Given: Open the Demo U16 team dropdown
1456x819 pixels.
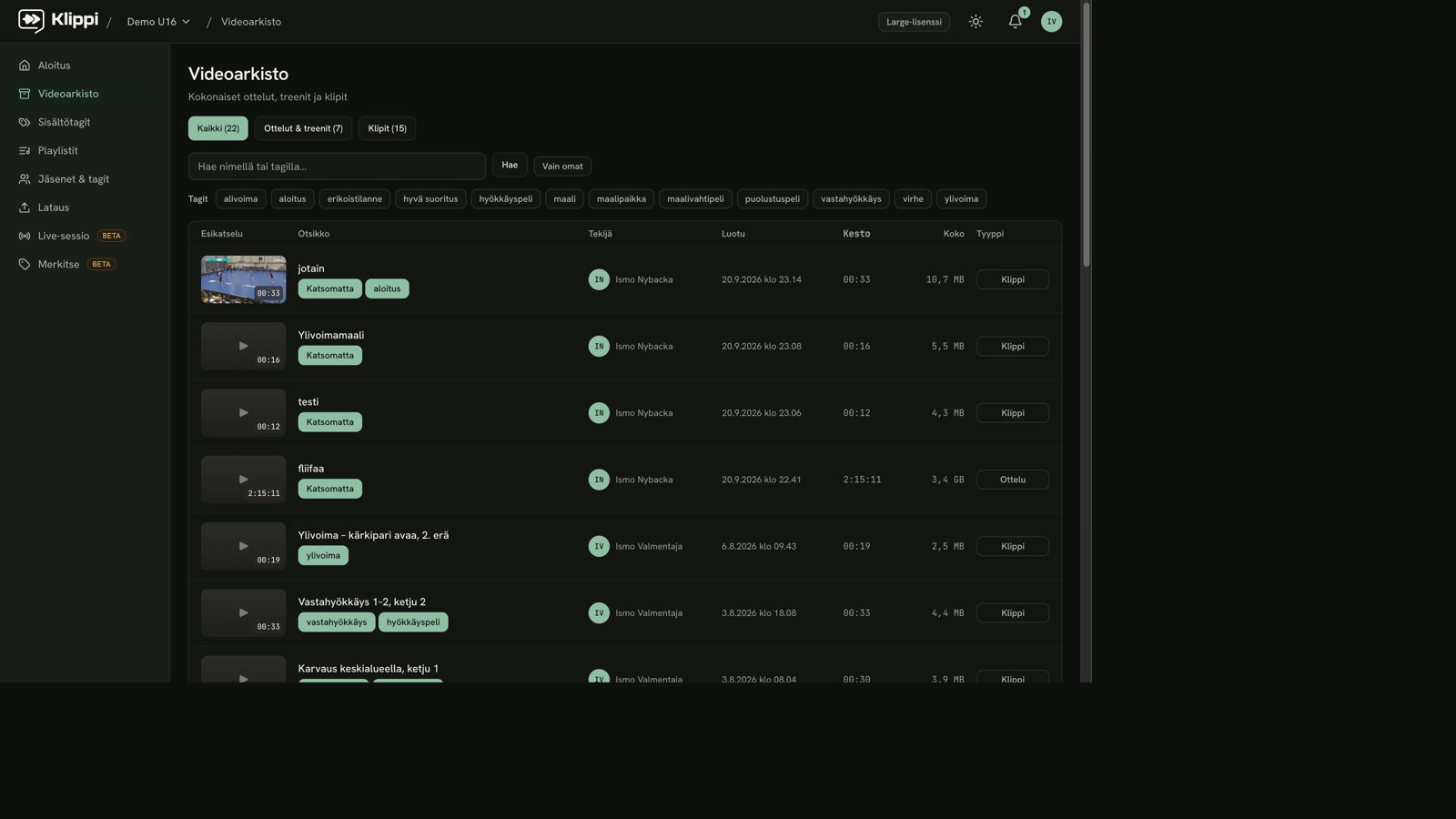Looking at the screenshot, I should (x=158, y=22).
